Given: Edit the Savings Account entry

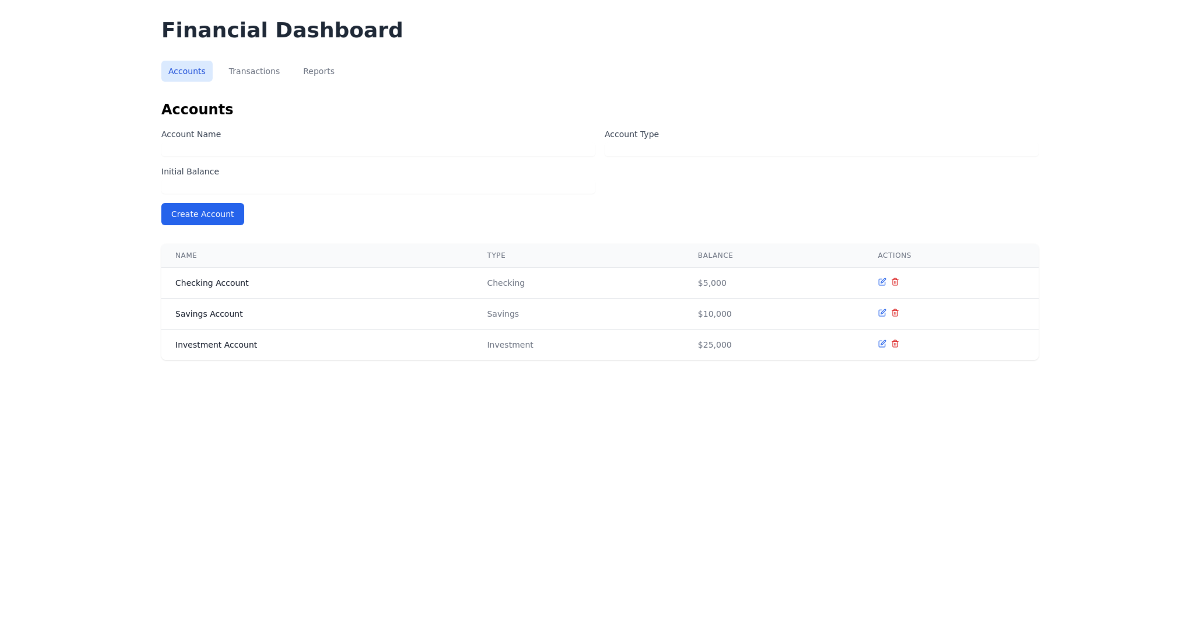Looking at the screenshot, I should pos(882,313).
